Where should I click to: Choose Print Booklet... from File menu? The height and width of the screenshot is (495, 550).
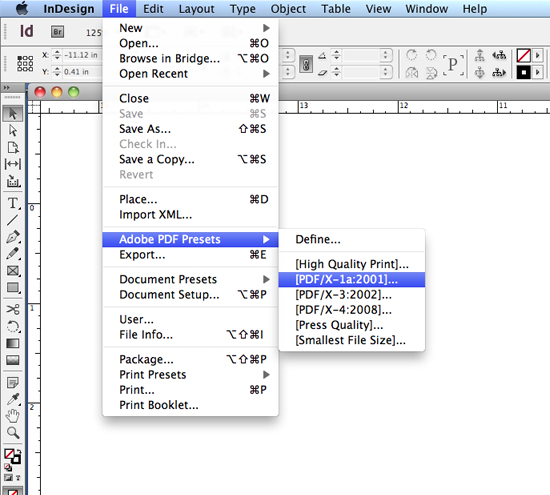(190, 405)
